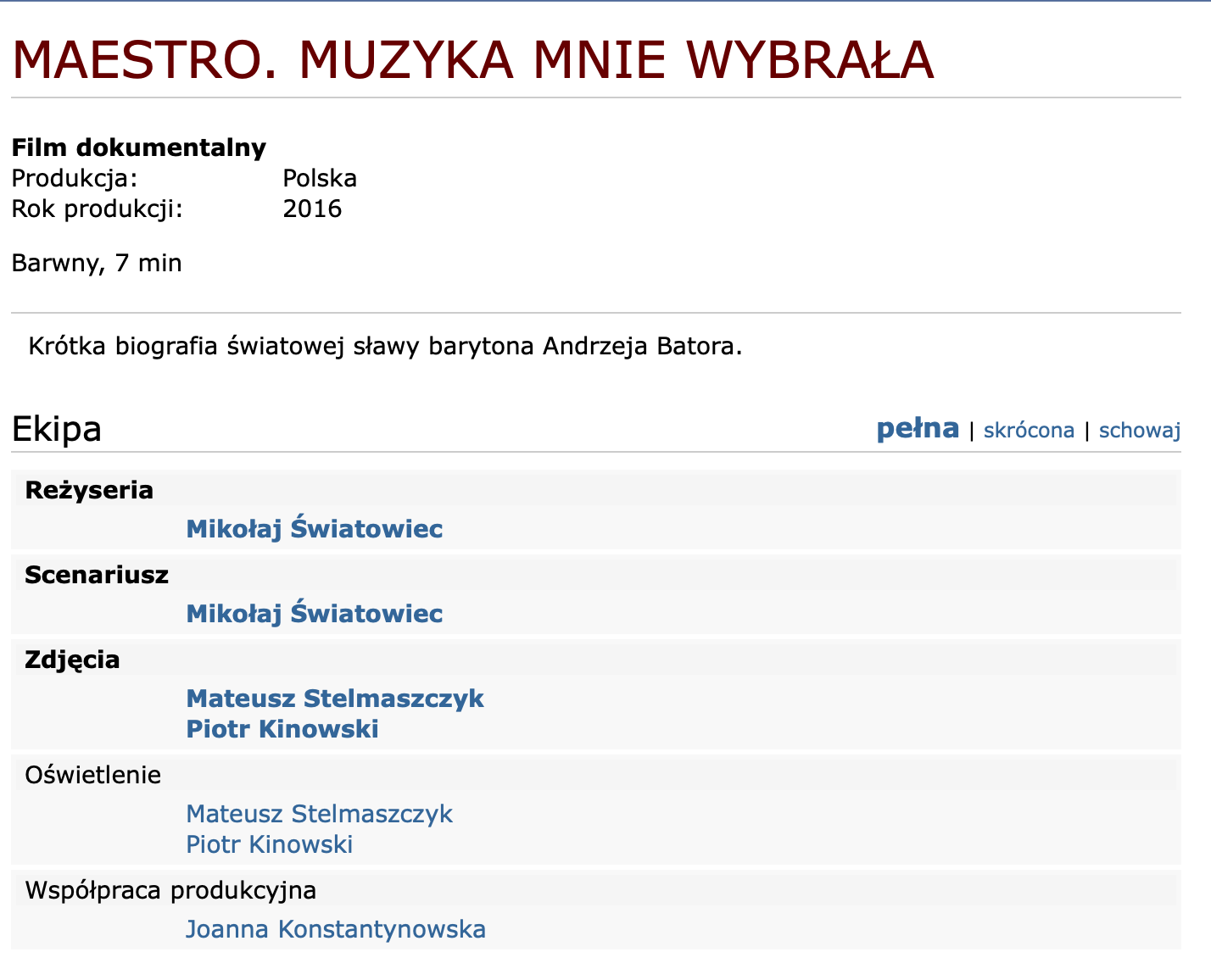Open Piotr Kinowski under Zdjęcia
1211x980 pixels.
282,729
